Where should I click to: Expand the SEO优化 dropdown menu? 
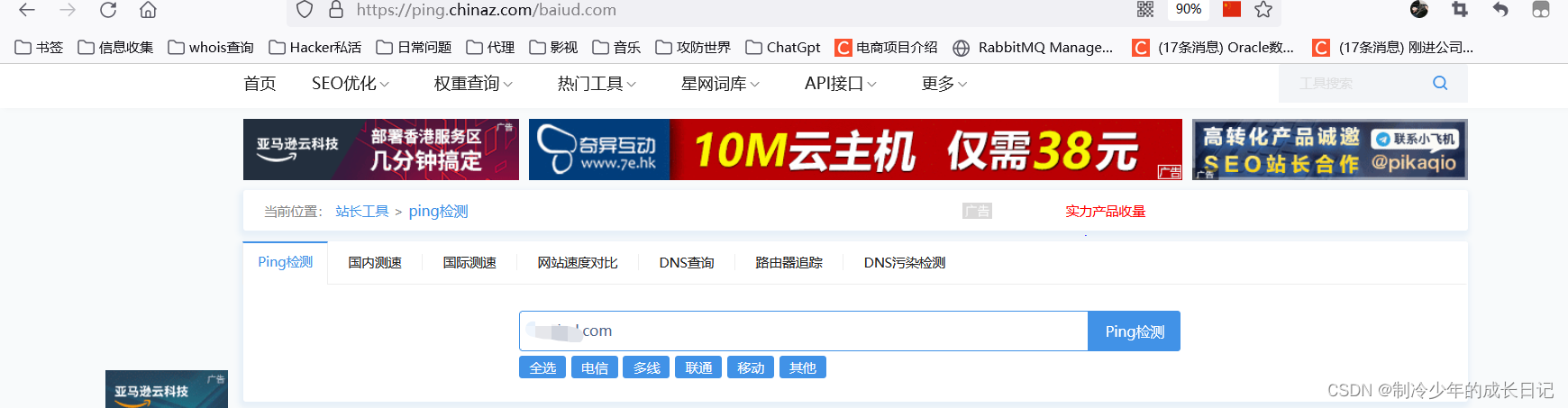pyautogui.click(x=351, y=84)
